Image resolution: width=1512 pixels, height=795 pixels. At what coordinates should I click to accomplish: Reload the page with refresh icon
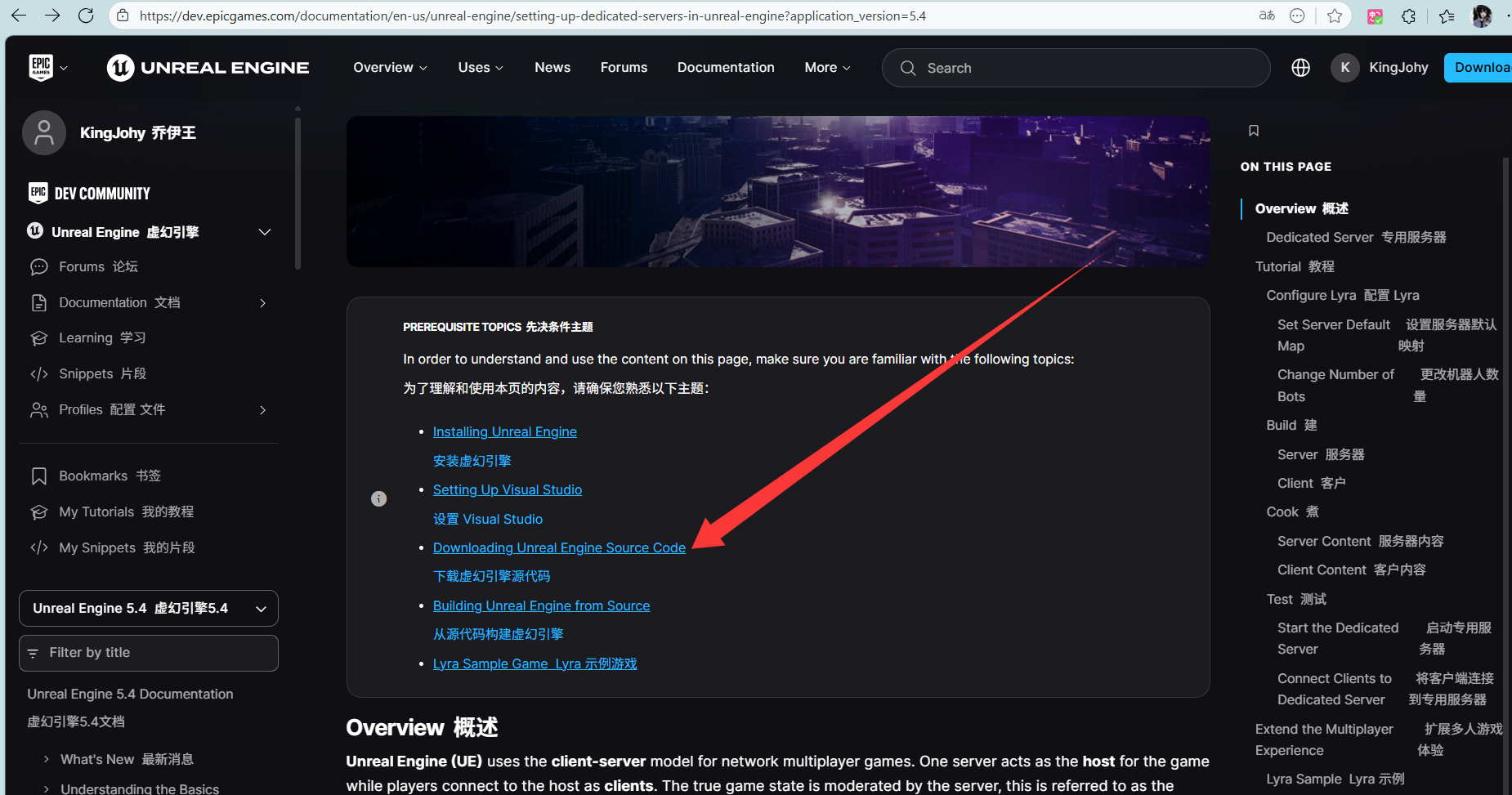(86, 16)
